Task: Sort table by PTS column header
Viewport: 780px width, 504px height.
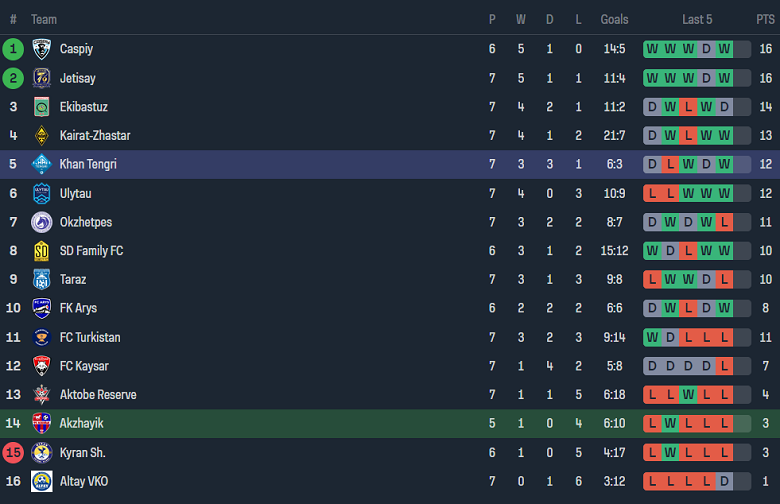Action: [x=764, y=19]
